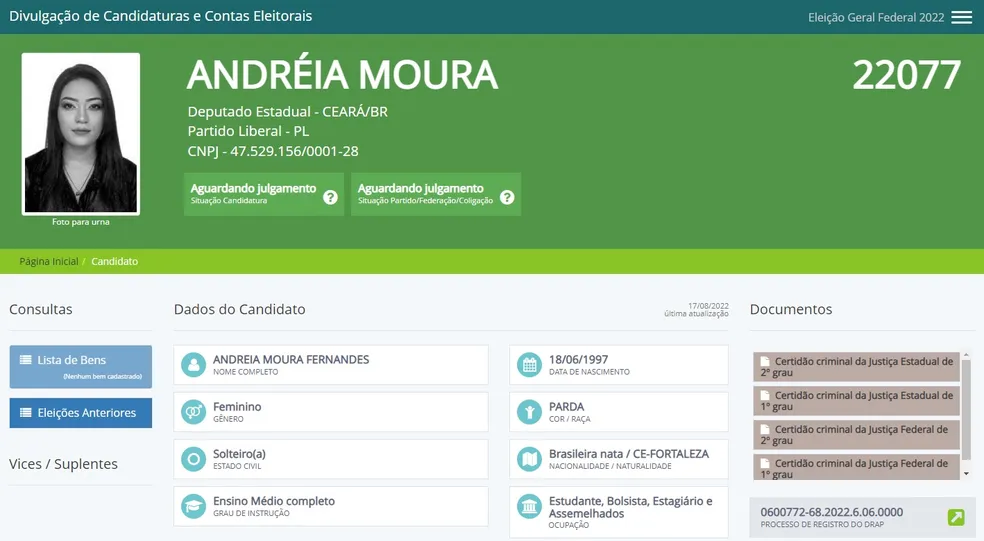Click map icon beside Brasileira nata
984x541 pixels.
[x=529, y=459]
